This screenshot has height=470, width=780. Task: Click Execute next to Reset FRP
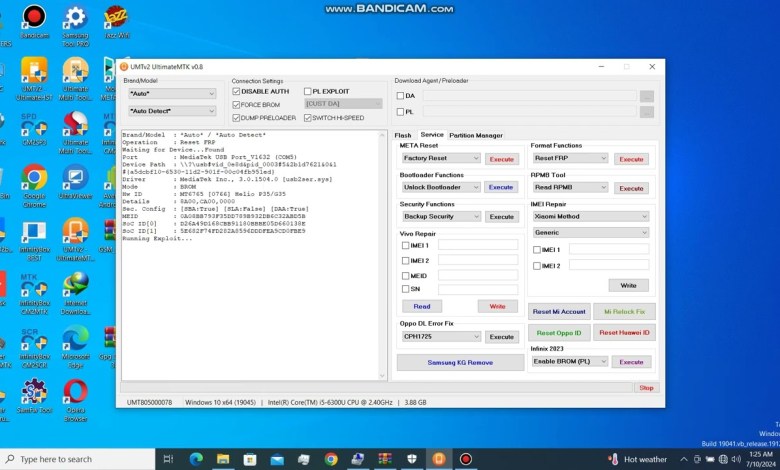tap(631, 159)
